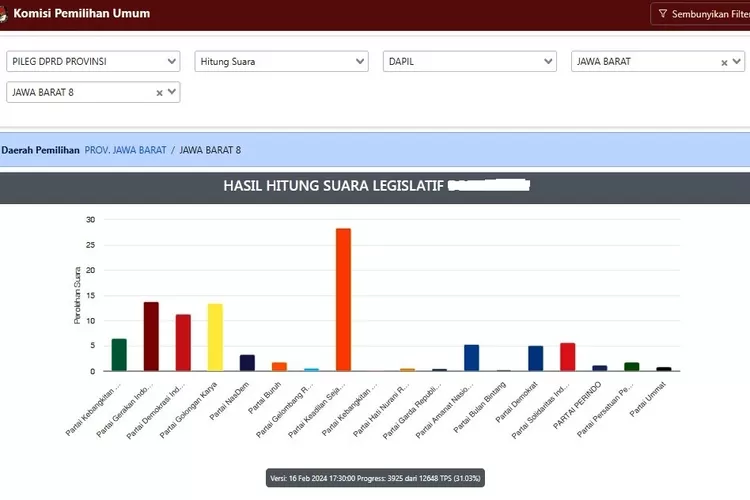This screenshot has height=500, width=750.
Task: Click the KPU logo icon
Action: [3, 14]
